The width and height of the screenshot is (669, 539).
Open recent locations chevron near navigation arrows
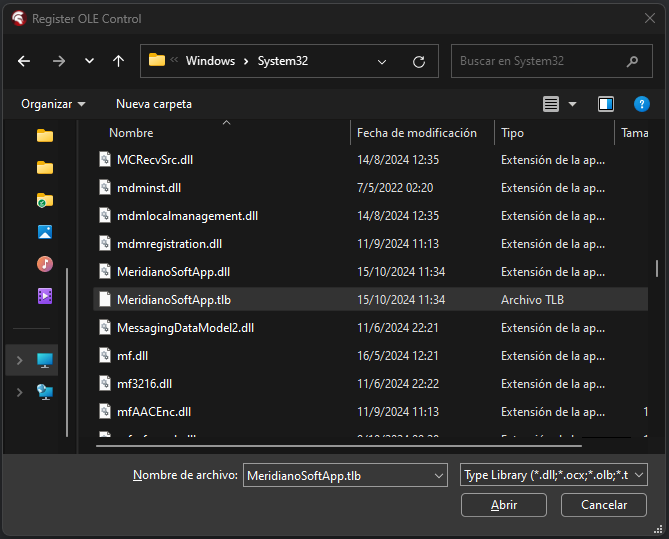[x=89, y=61]
